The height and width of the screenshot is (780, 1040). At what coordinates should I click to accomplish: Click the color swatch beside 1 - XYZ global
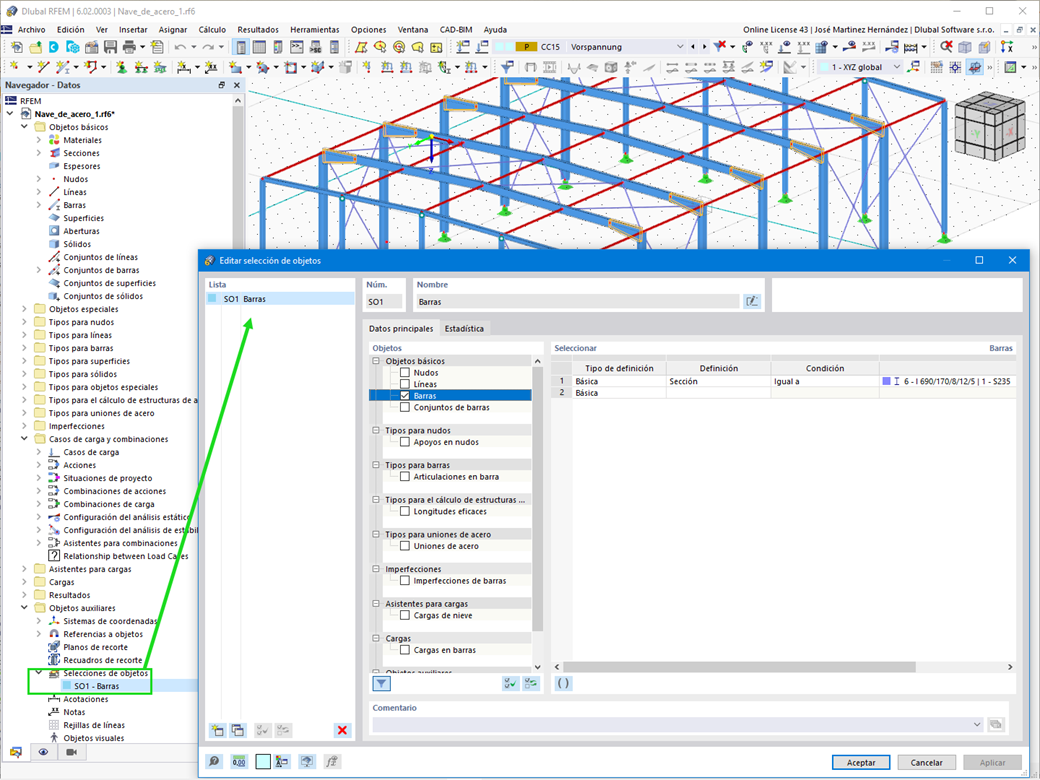[824, 67]
